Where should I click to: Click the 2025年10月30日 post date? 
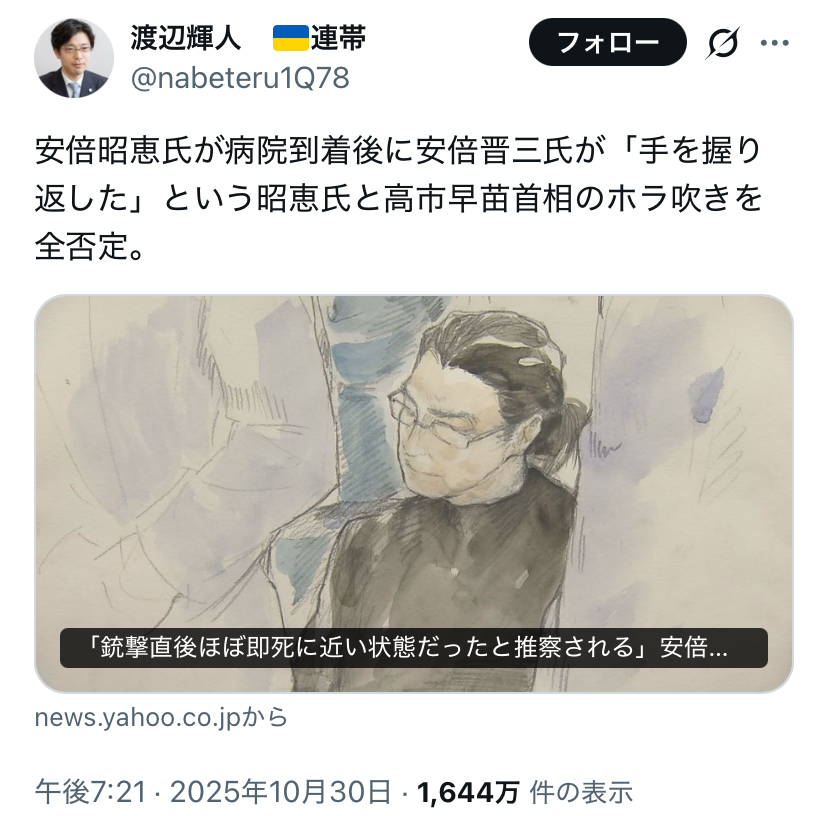(x=281, y=792)
